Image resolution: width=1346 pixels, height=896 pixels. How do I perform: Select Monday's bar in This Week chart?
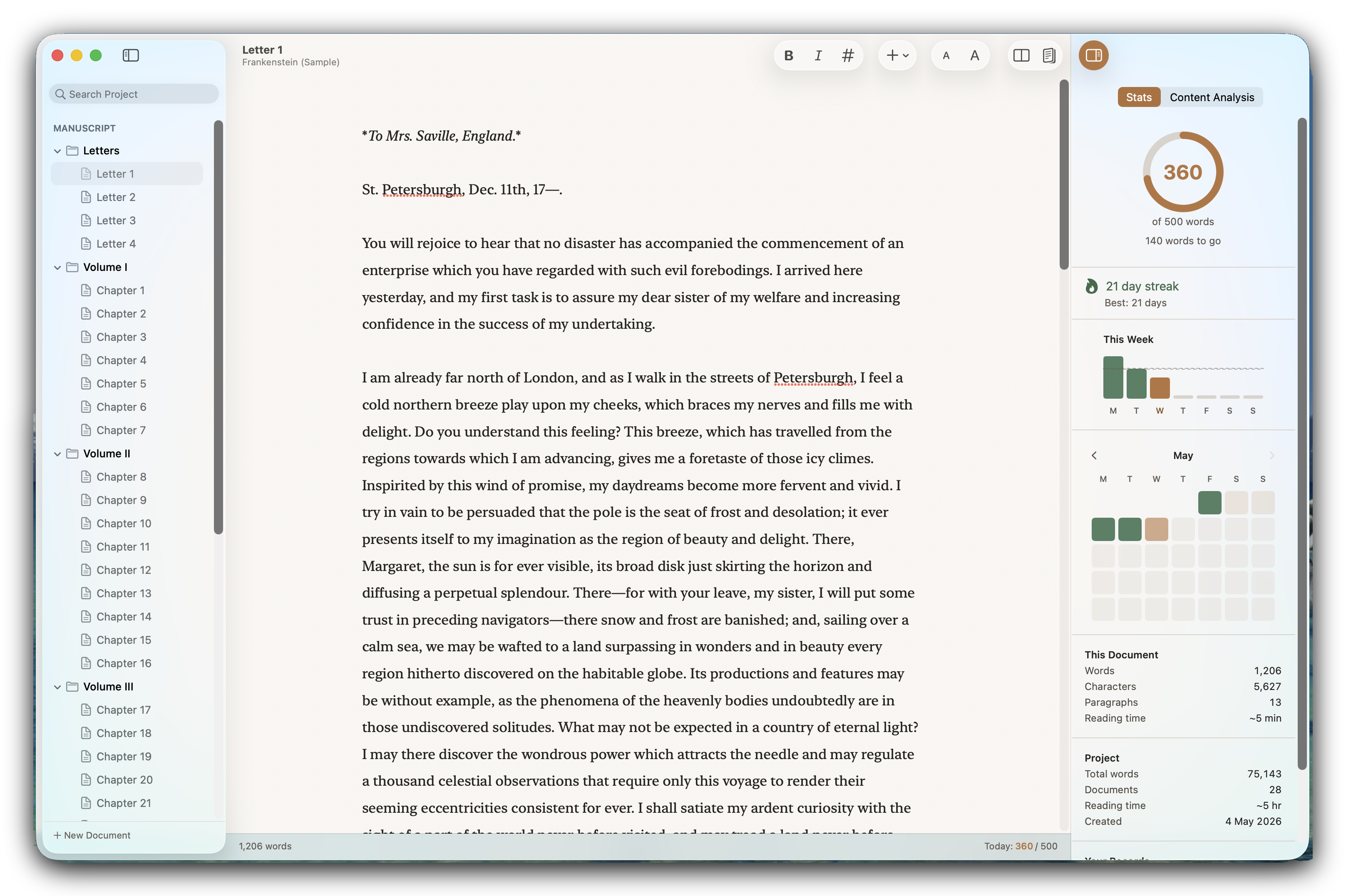point(1113,377)
